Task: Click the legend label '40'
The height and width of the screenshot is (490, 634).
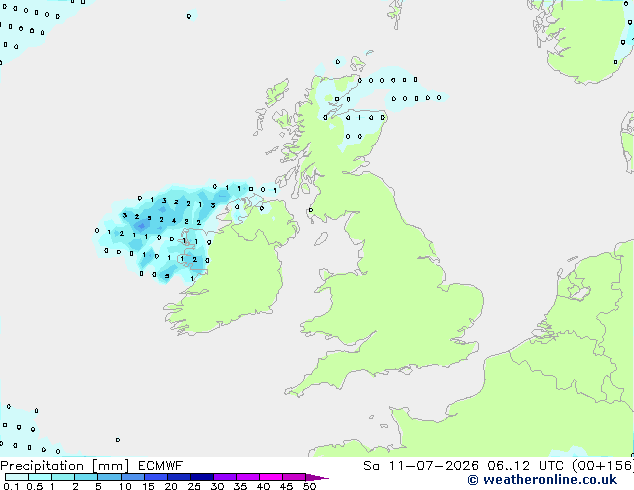Action: tap(263, 486)
